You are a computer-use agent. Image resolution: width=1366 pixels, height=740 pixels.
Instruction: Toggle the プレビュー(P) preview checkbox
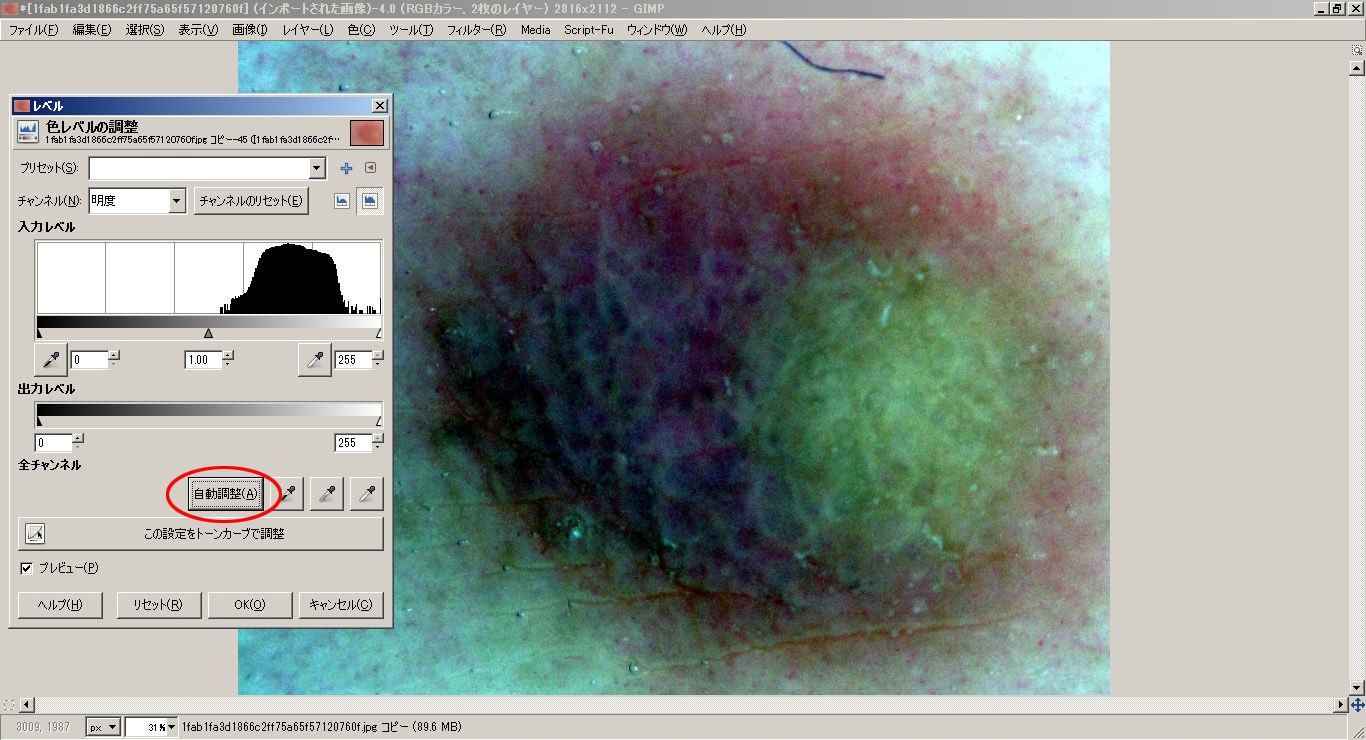click(26, 568)
